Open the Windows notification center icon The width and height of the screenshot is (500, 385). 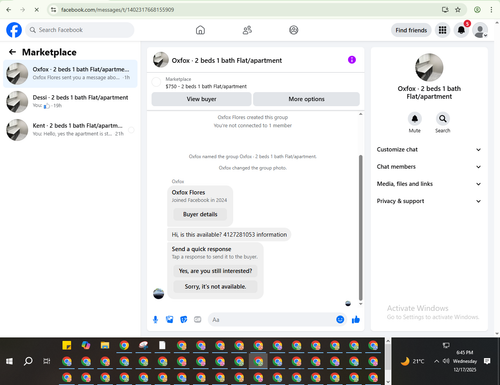(487, 361)
